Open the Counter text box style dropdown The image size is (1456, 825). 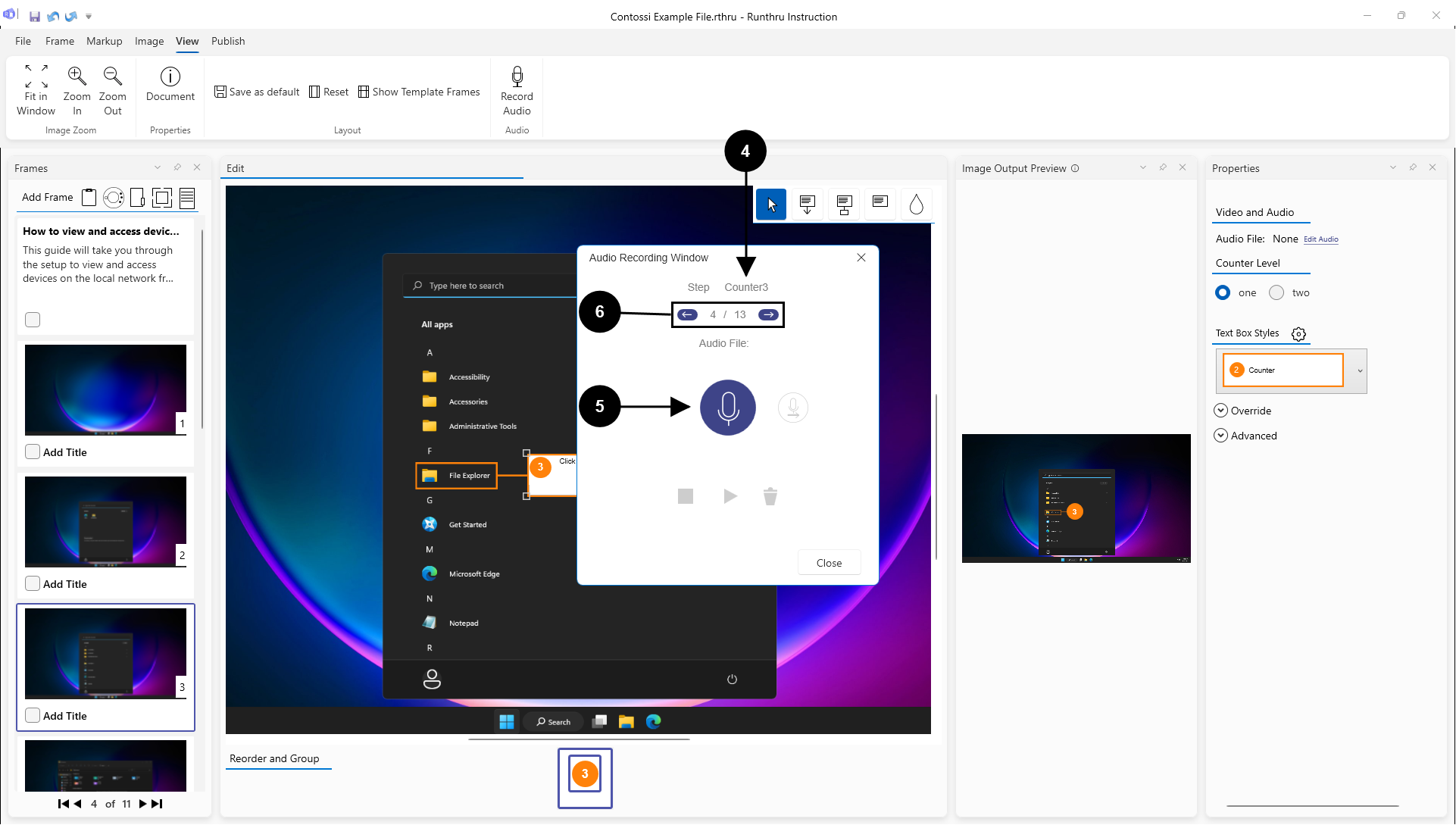click(1360, 370)
